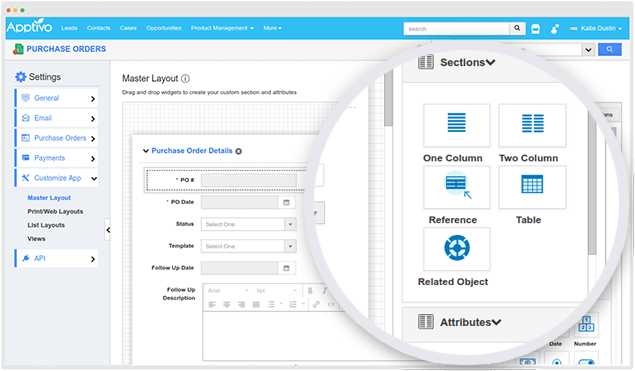
Task: Select the Table section widget
Action: click(532, 187)
